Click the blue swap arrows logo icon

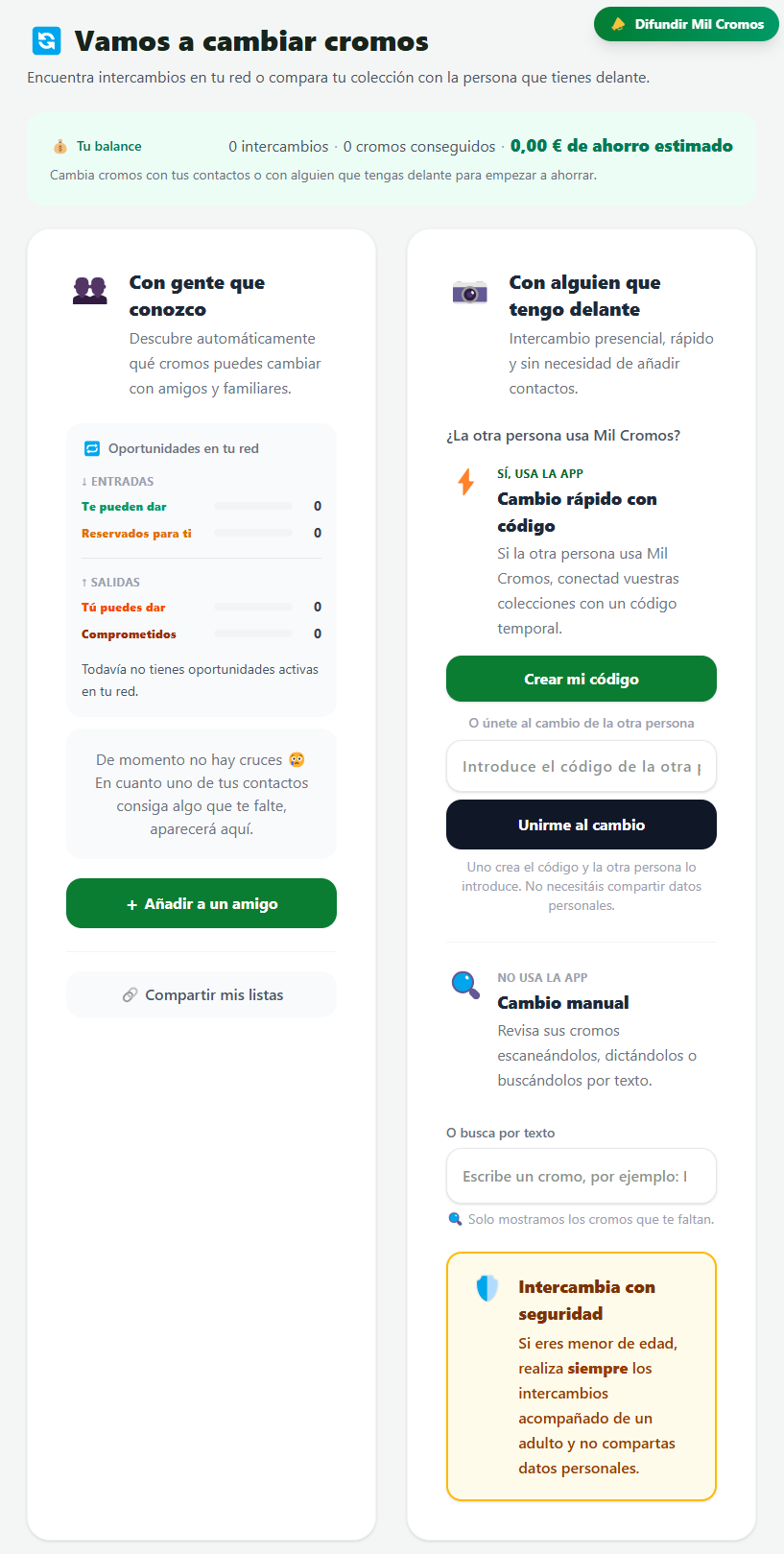pos(46,40)
